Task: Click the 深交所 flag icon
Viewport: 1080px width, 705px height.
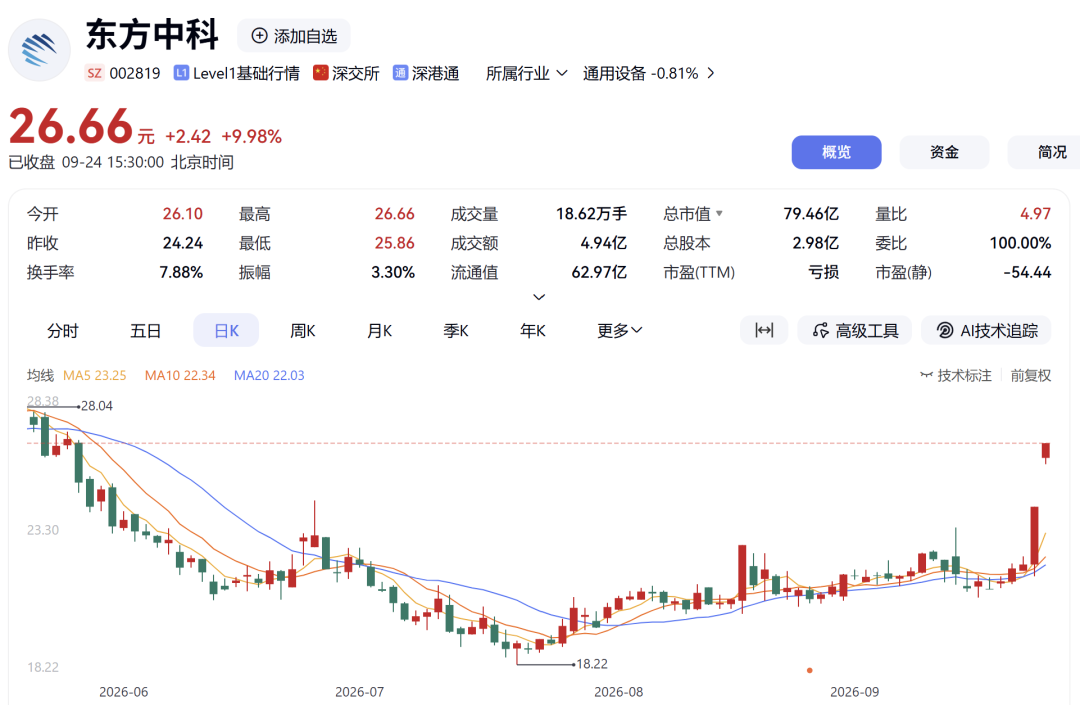Action: click(x=320, y=73)
